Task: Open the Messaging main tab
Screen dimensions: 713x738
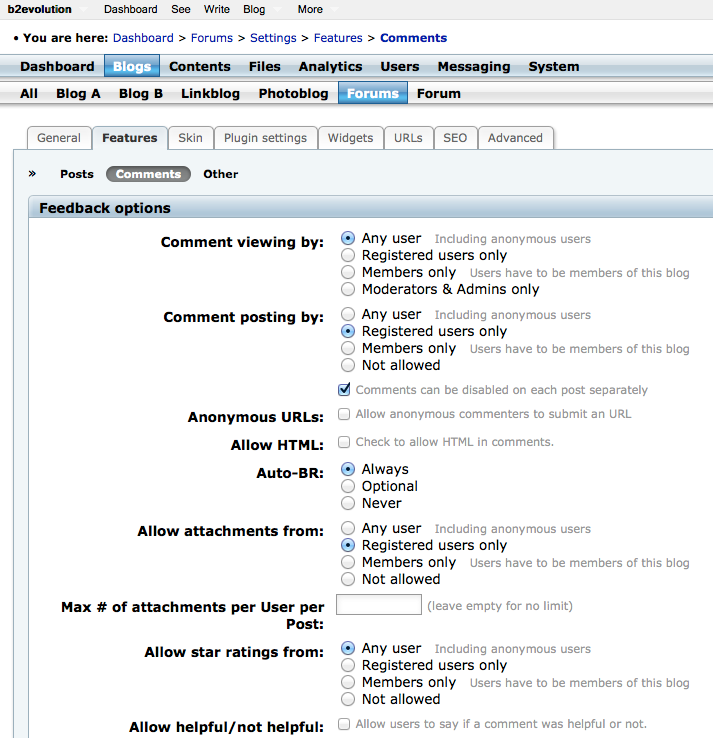Action: [474, 66]
